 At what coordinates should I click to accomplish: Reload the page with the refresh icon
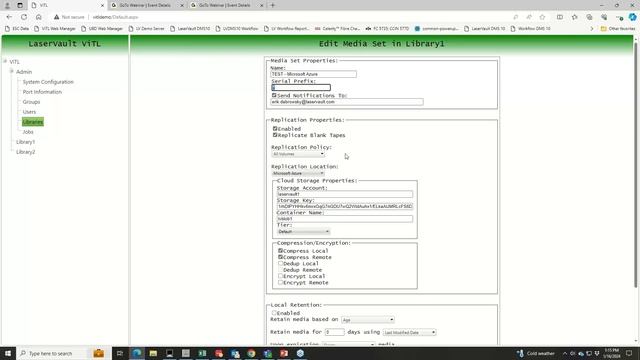[24, 17]
